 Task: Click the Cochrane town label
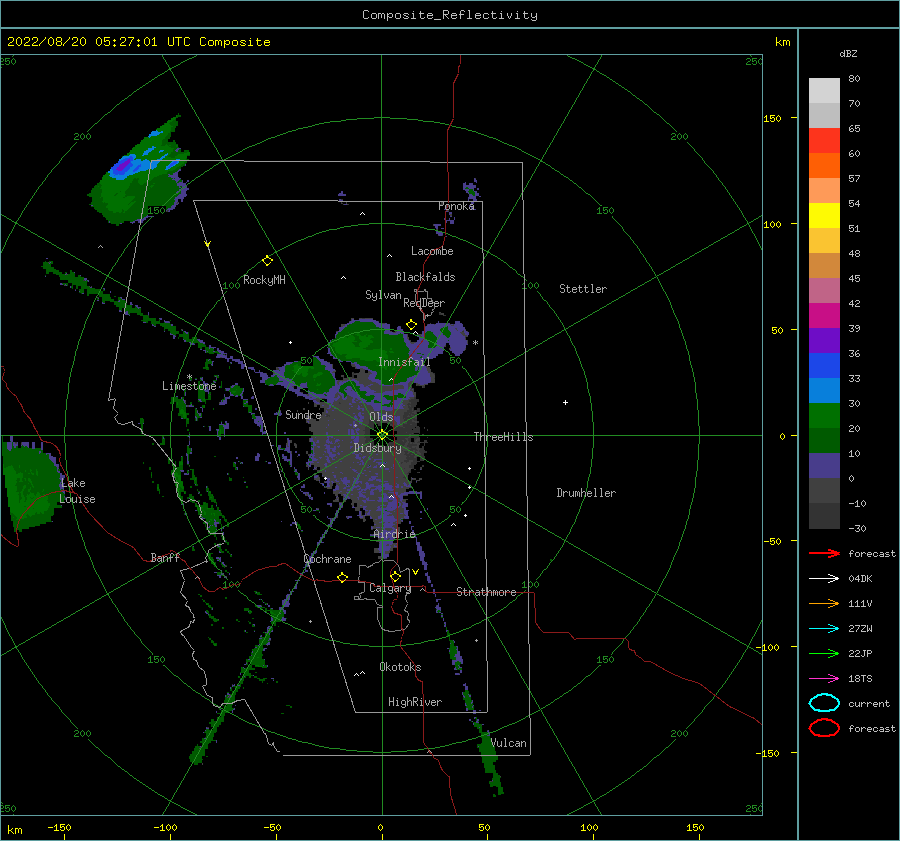coord(327,559)
